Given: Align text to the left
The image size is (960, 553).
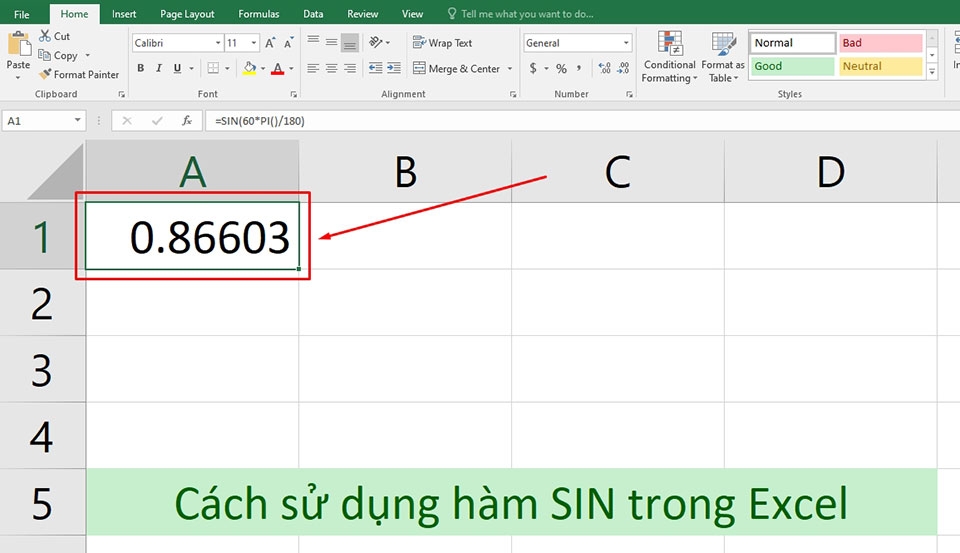Looking at the screenshot, I should point(313,68).
